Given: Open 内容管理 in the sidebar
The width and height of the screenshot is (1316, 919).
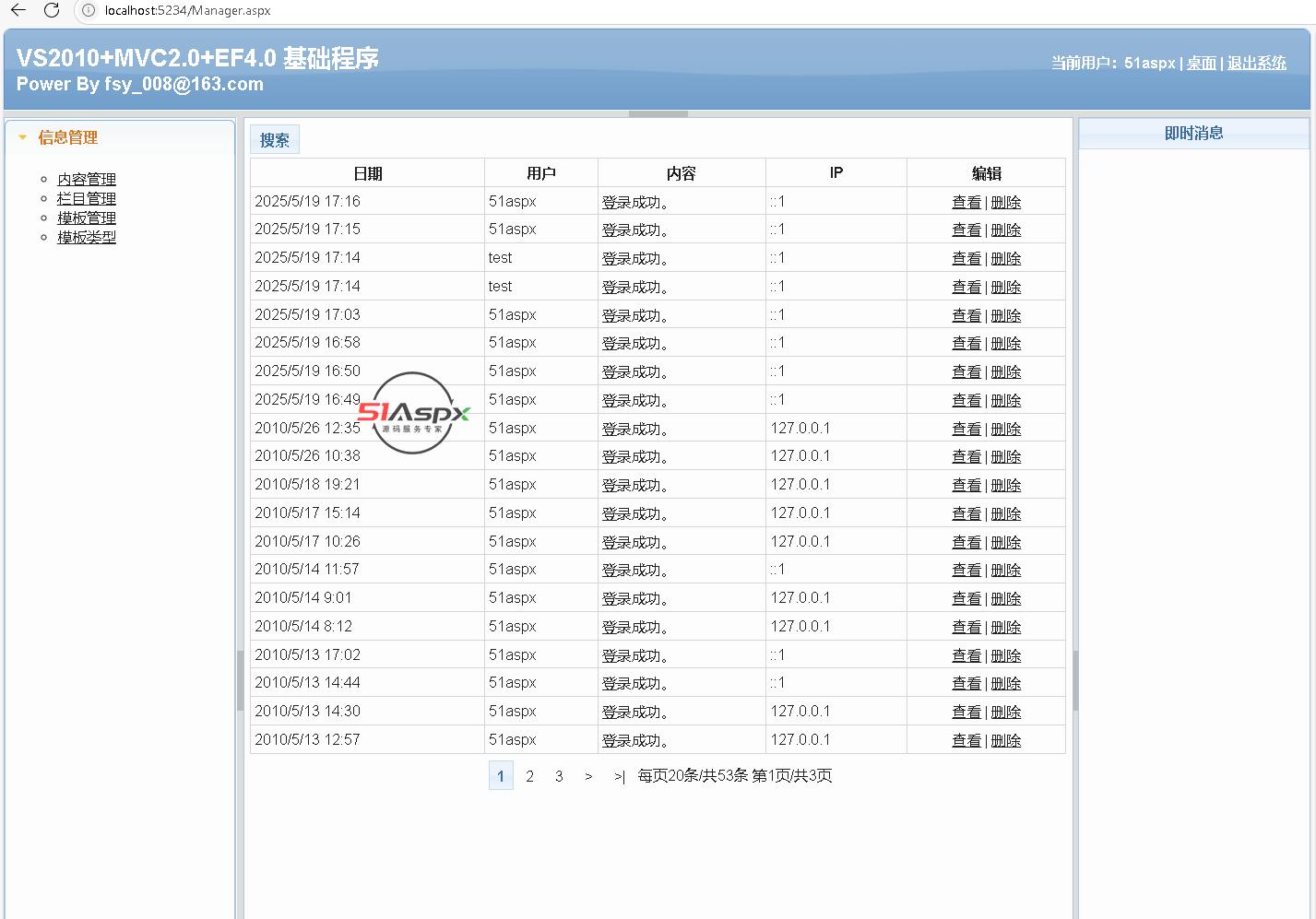Looking at the screenshot, I should 87,179.
